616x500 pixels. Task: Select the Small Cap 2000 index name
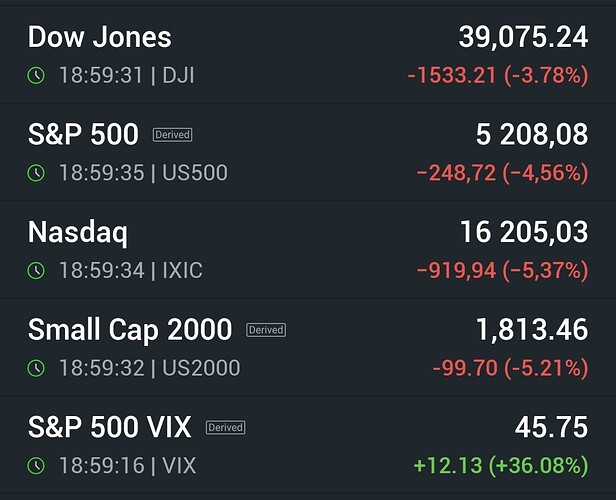pyautogui.click(x=130, y=330)
